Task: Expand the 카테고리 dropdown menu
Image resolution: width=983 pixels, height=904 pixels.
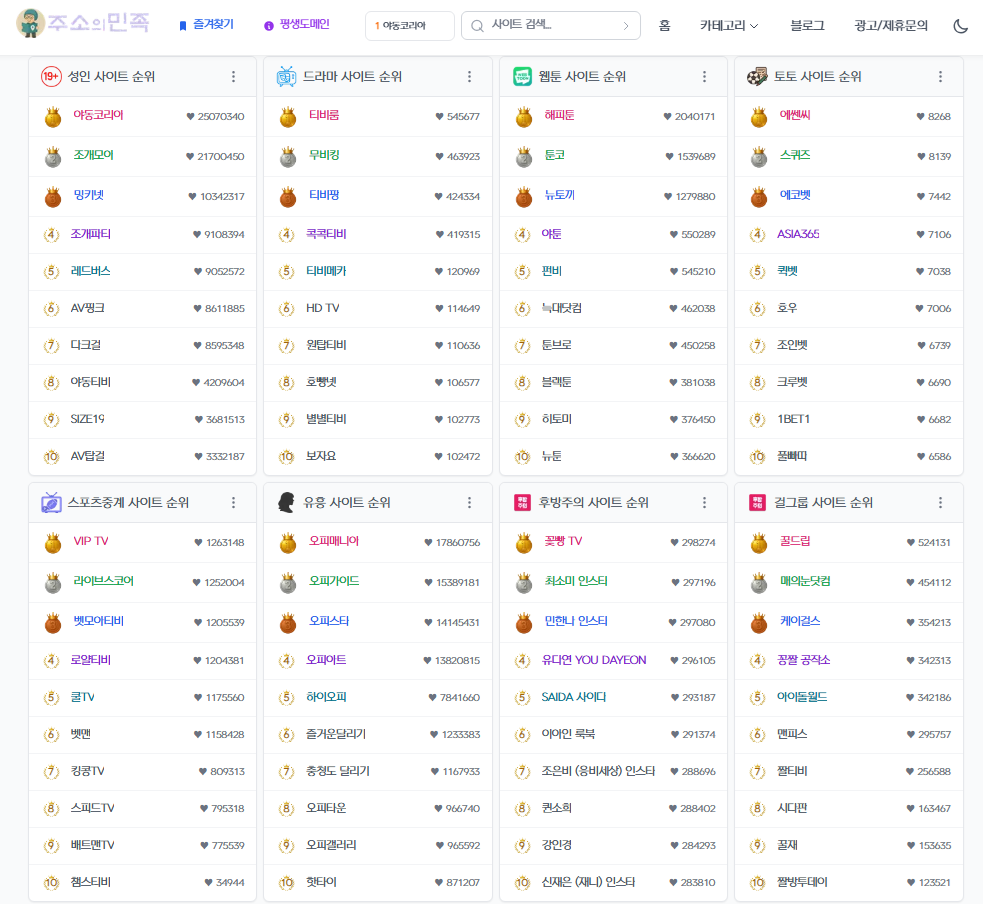Action: [x=728, y=26]
